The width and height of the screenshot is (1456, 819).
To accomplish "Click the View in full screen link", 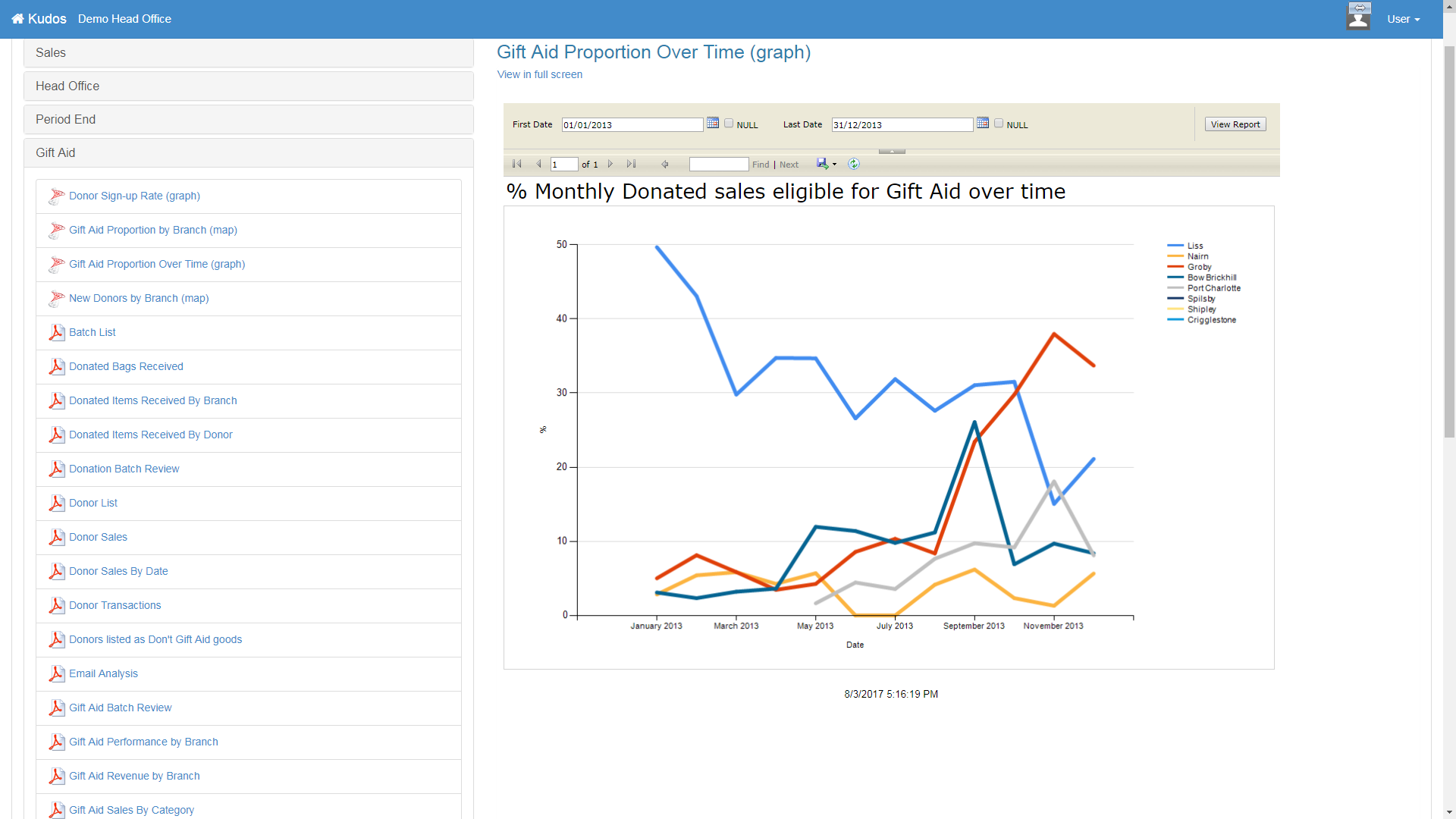I will tap(539, 74).
